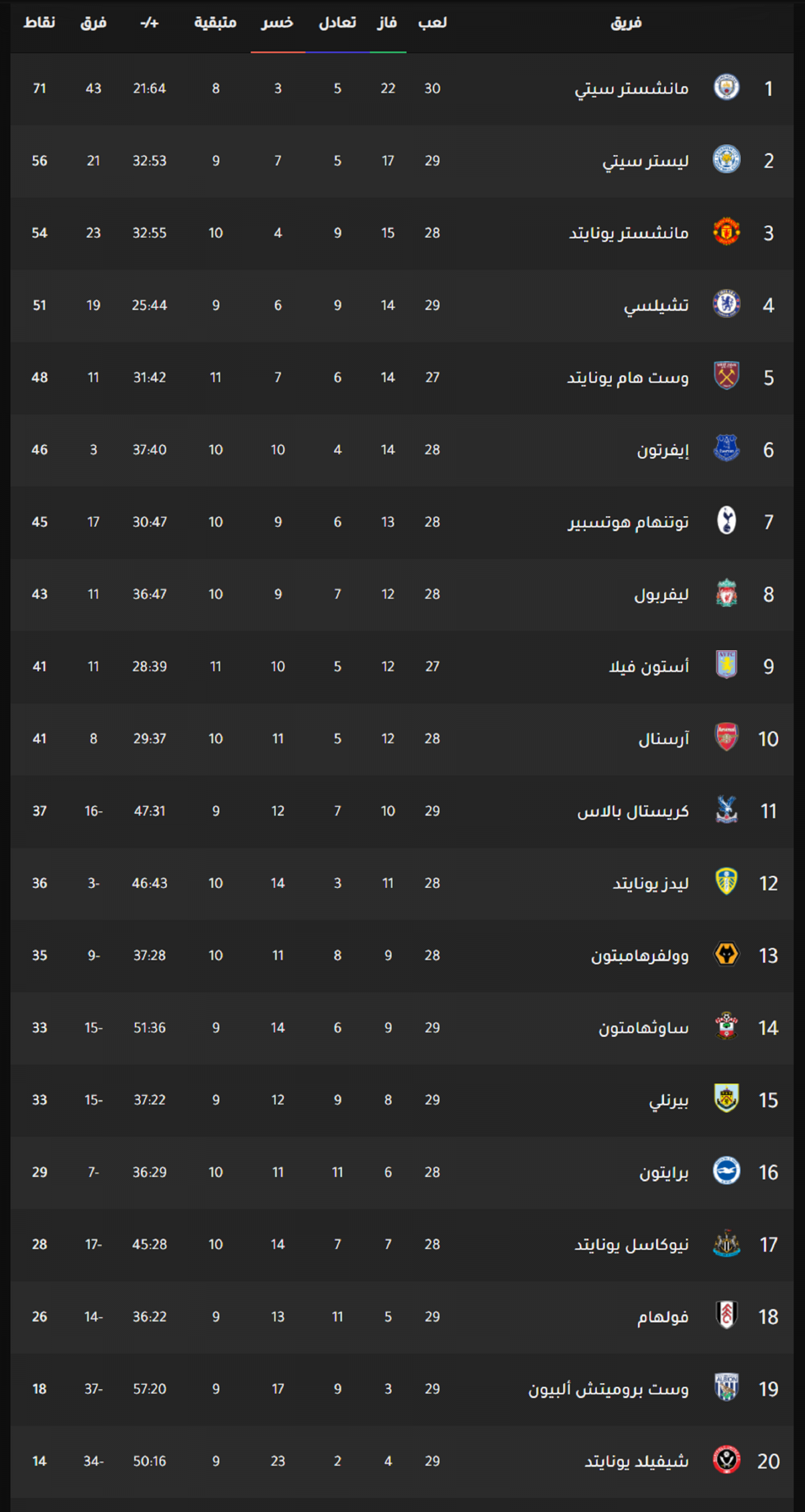Open the إيفرتون team link
The image size is (805, 1512).
pyautogui.click(x=663, y=450)
